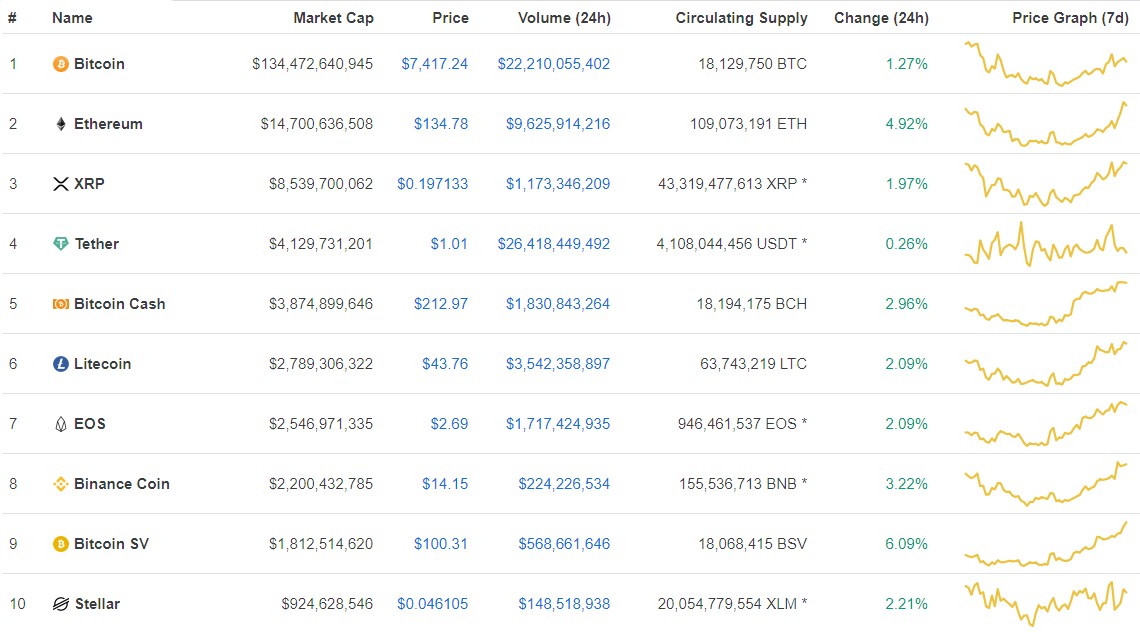The width and height of the screenshot is (1140, 633).
Task: Open the Bitcoin Cash name link
Action: [119, 304]
